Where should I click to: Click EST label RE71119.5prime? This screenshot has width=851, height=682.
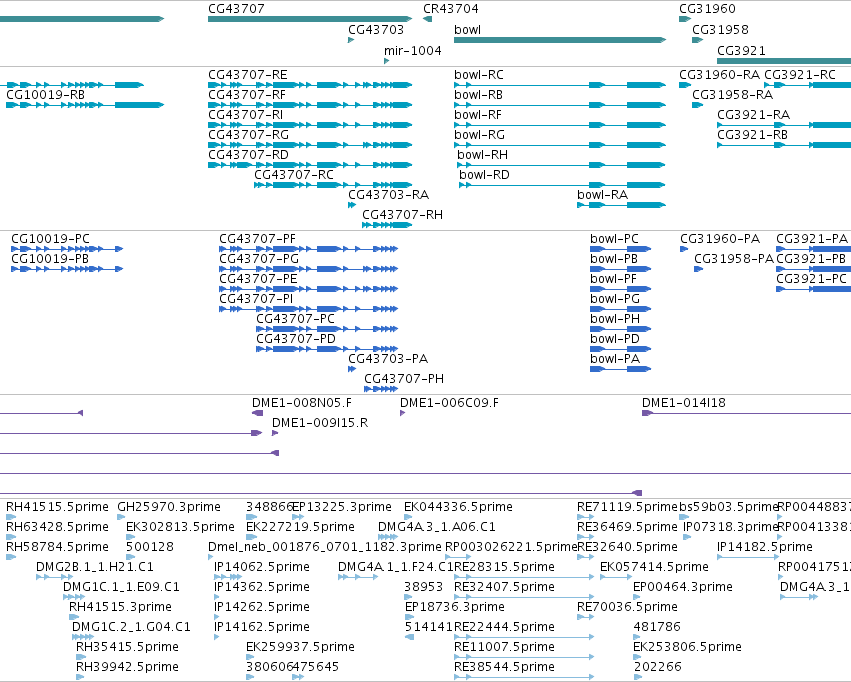click(x=627, y=507)
